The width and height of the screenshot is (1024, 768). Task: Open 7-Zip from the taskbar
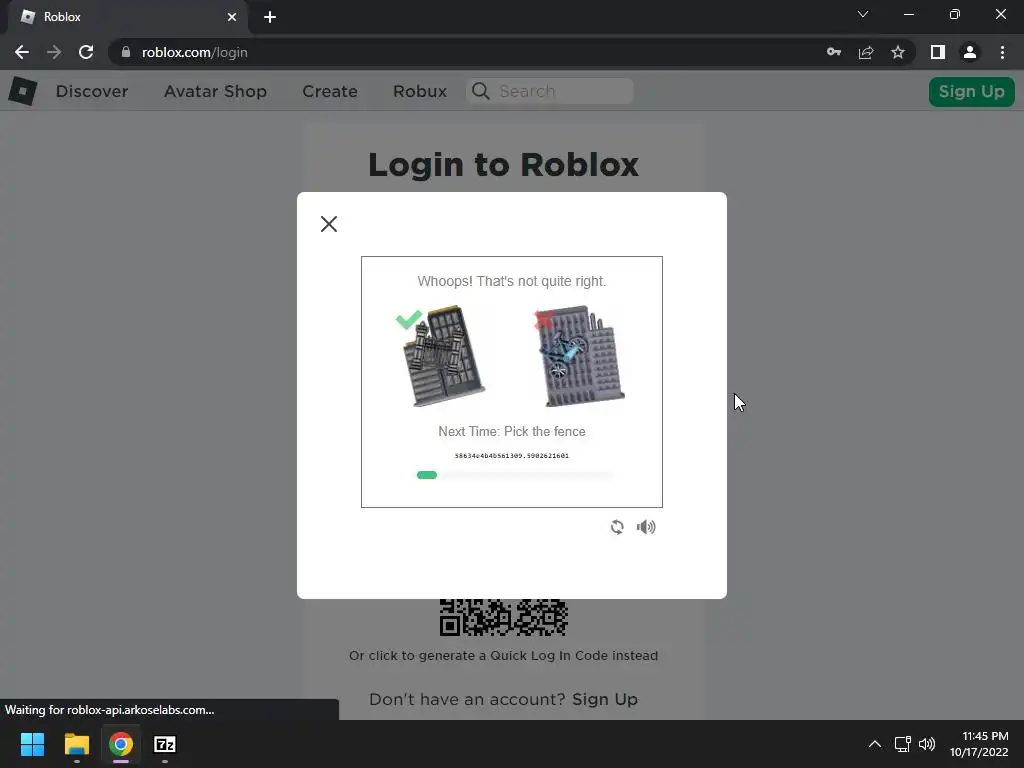pyautogui.click(x=165, y=744)
